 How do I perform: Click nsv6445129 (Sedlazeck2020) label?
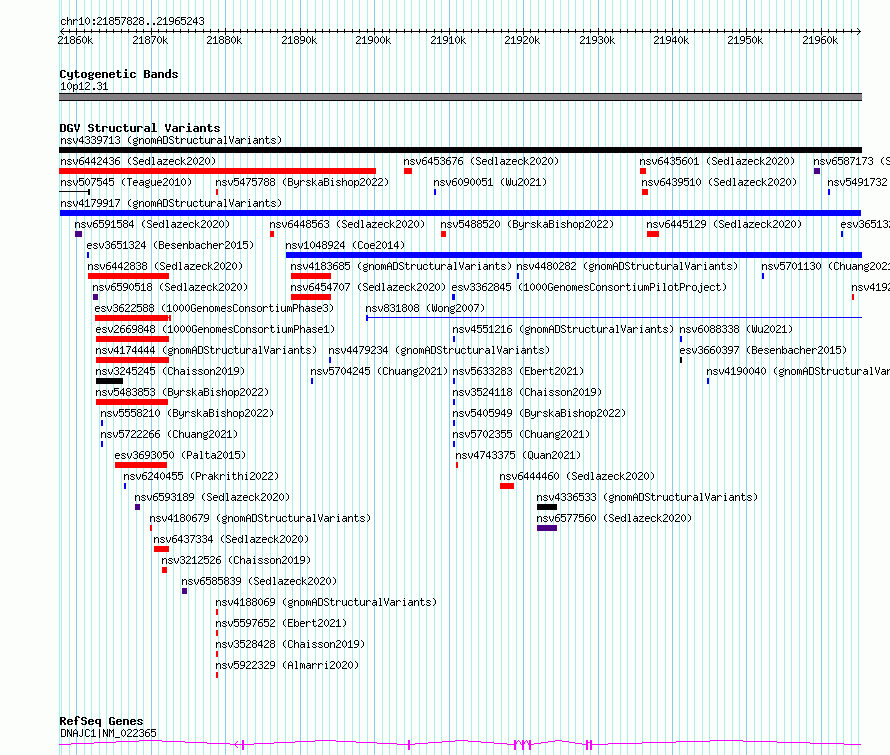(724, 224)
